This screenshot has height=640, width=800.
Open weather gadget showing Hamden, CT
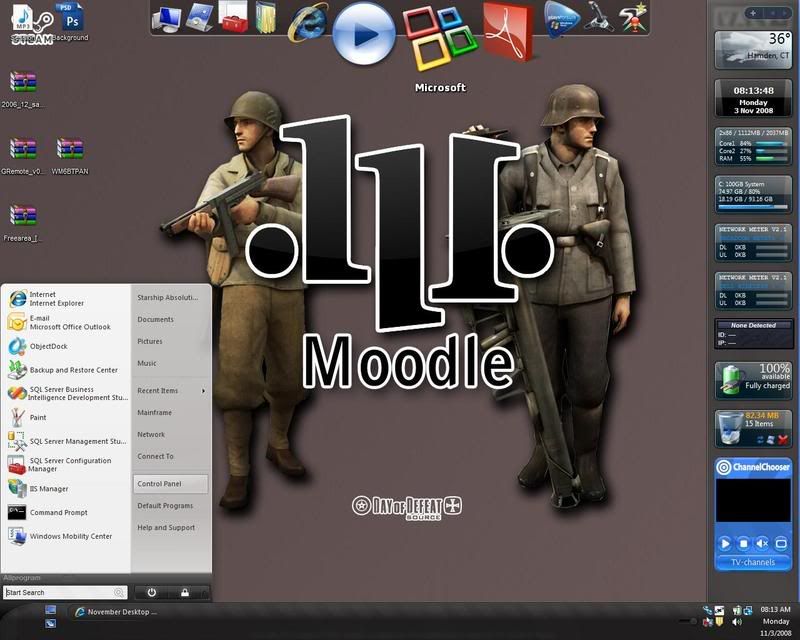click(x=754, y=50)
